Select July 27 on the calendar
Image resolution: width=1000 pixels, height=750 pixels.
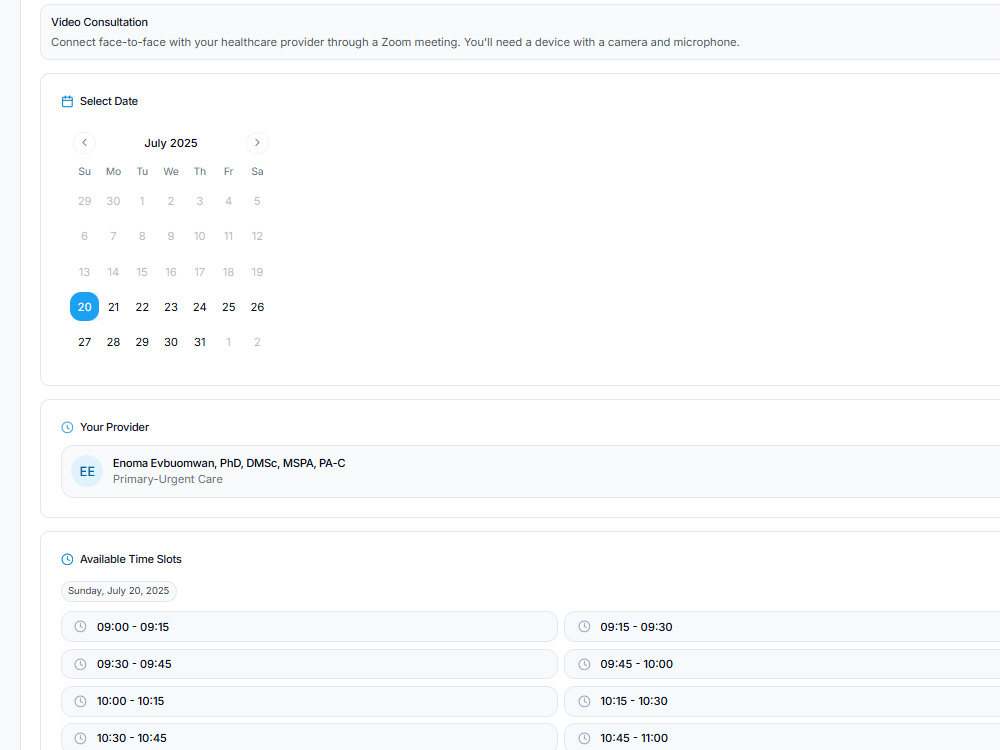[x=84, y=342]
